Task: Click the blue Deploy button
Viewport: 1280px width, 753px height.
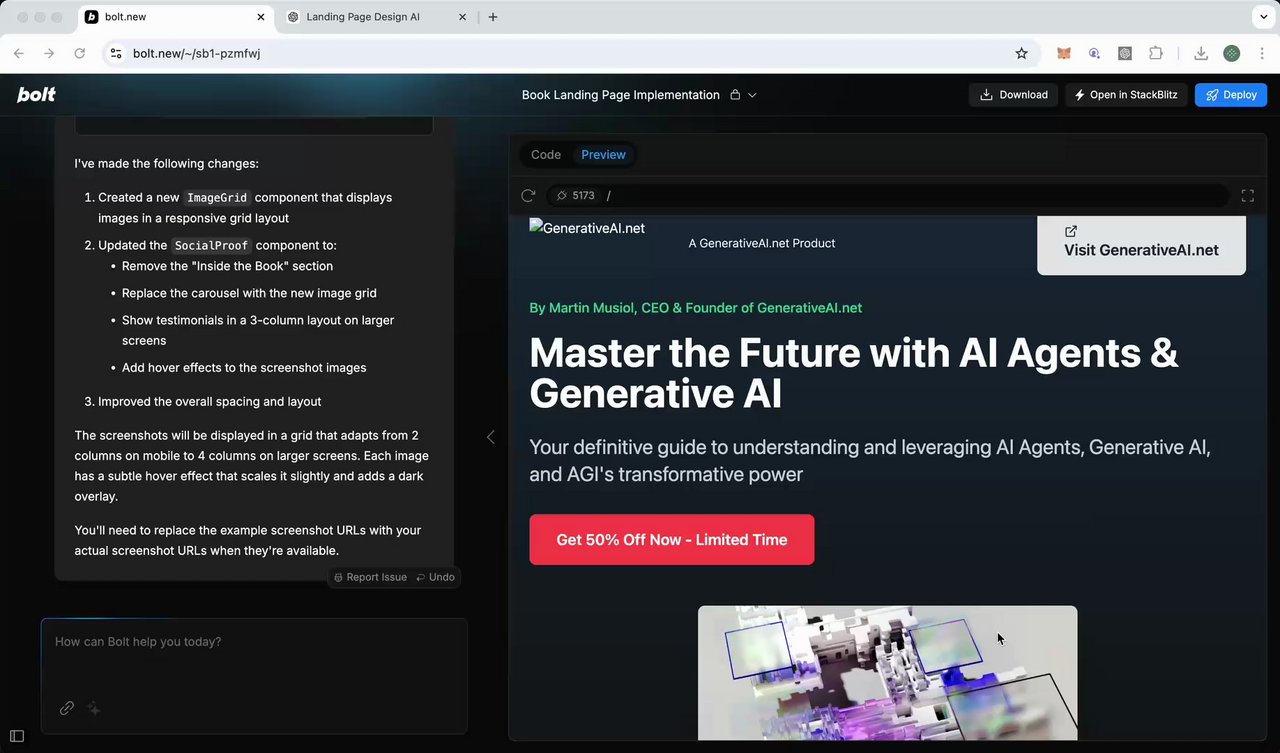Action: click(x=1231, y=95)
